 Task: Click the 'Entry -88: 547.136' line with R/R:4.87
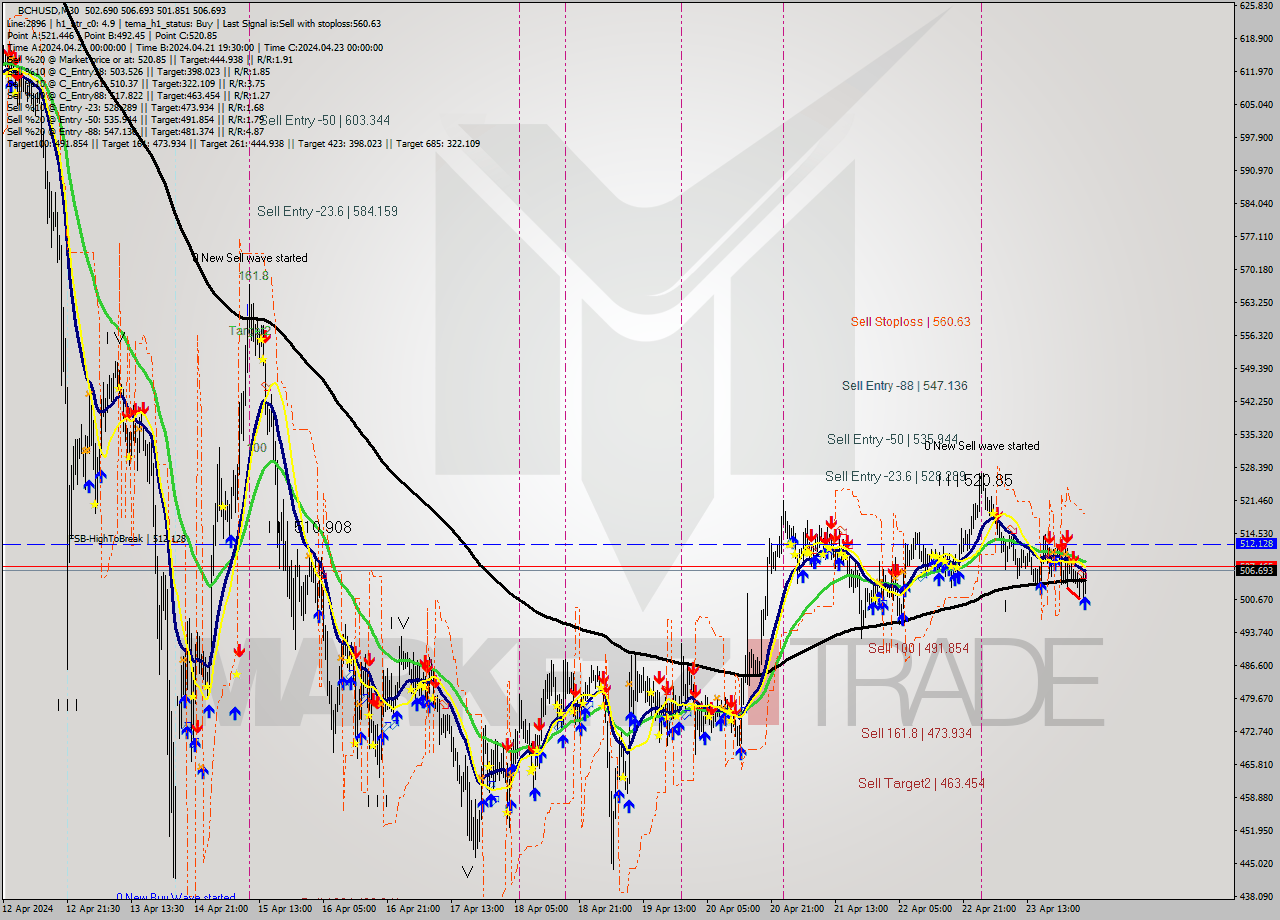tap(135, 131)
